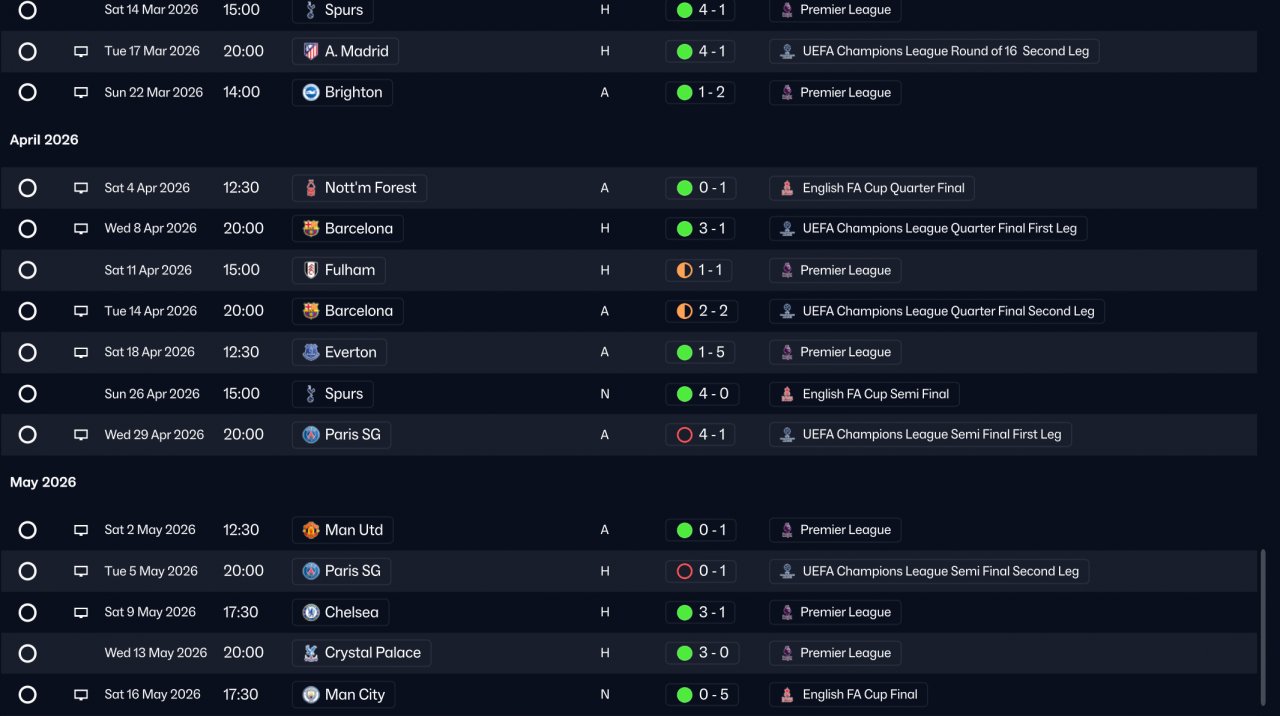Select the radio circle for the Fulham fixture

click(28, 270)
